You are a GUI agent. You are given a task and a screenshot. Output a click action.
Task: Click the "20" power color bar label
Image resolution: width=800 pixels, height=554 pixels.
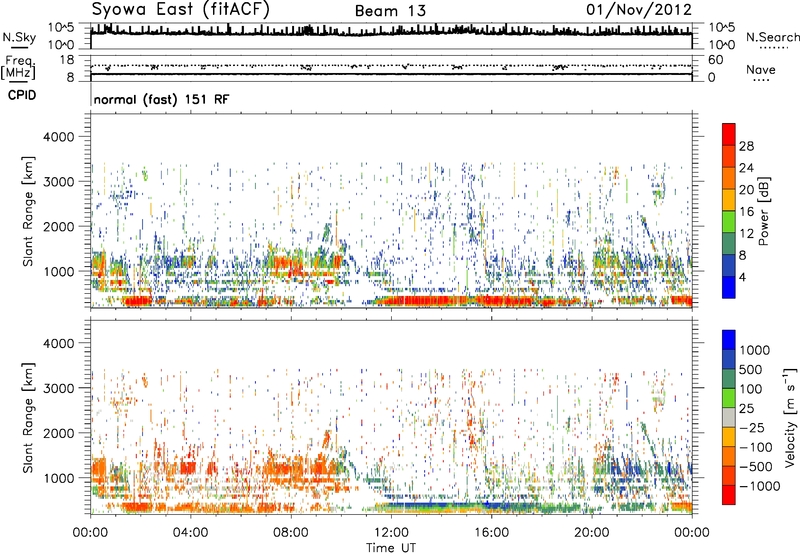746,190
